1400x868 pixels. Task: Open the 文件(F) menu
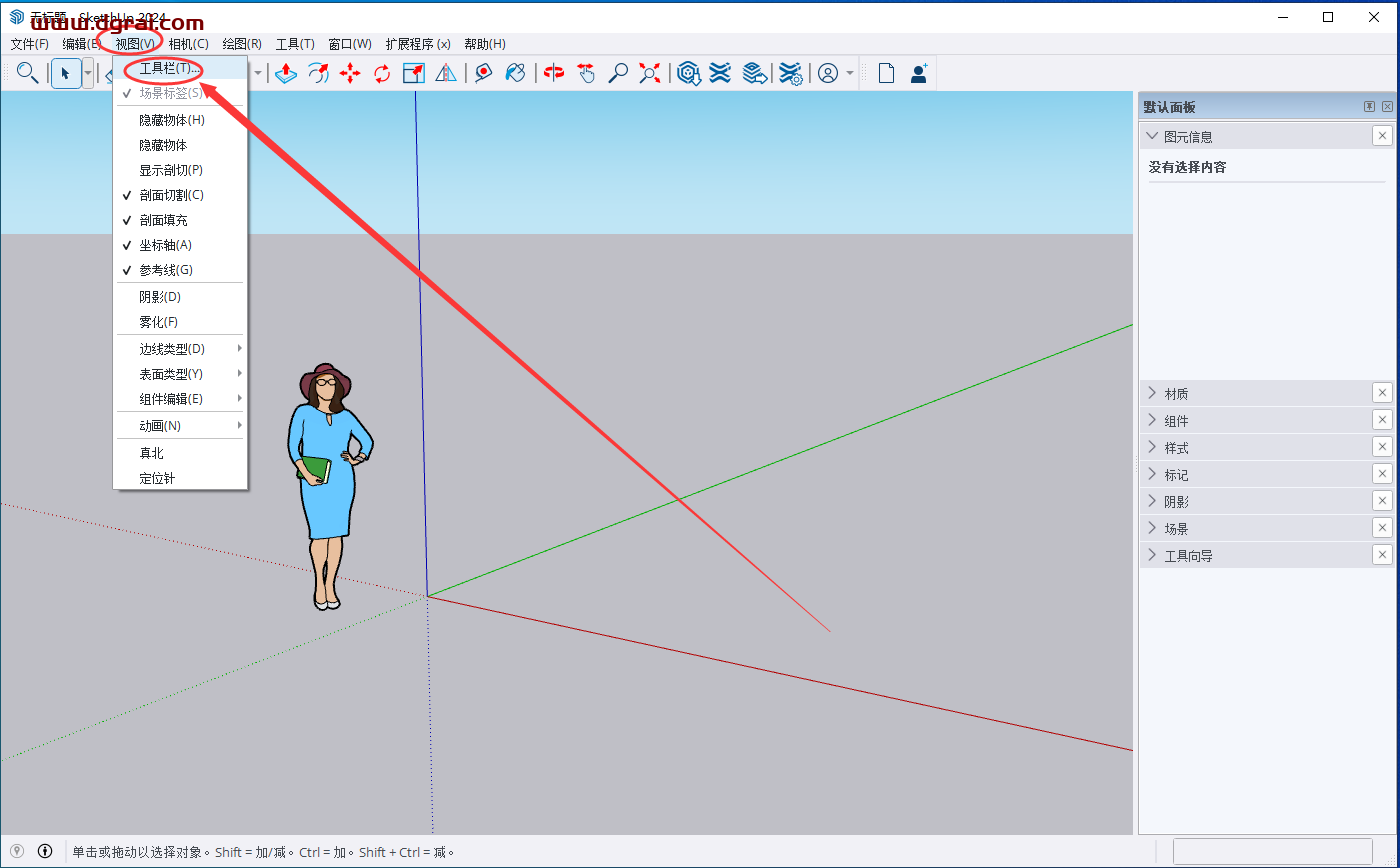[30, 44]
